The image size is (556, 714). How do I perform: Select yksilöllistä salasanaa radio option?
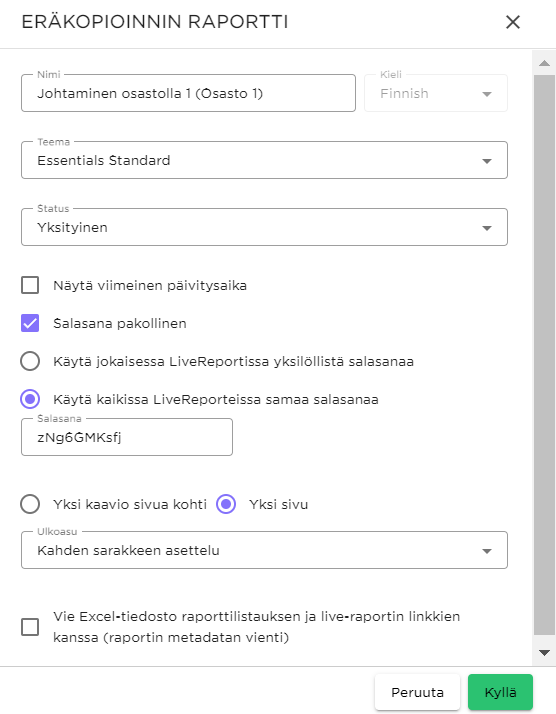click(x=30, y=362)
